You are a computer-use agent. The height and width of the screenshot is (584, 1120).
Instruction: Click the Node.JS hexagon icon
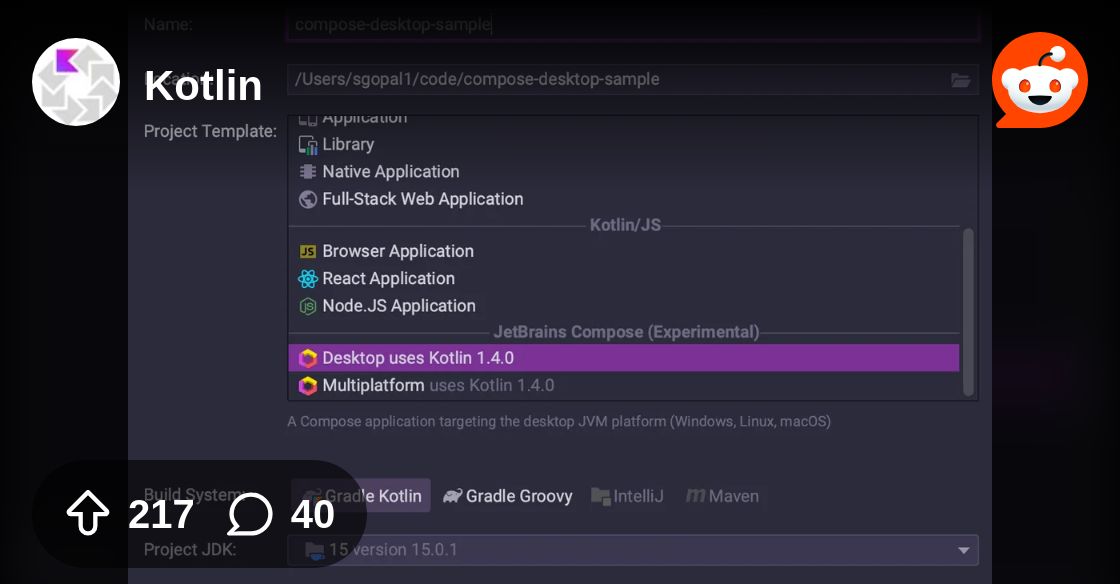[x=308, y=306]
